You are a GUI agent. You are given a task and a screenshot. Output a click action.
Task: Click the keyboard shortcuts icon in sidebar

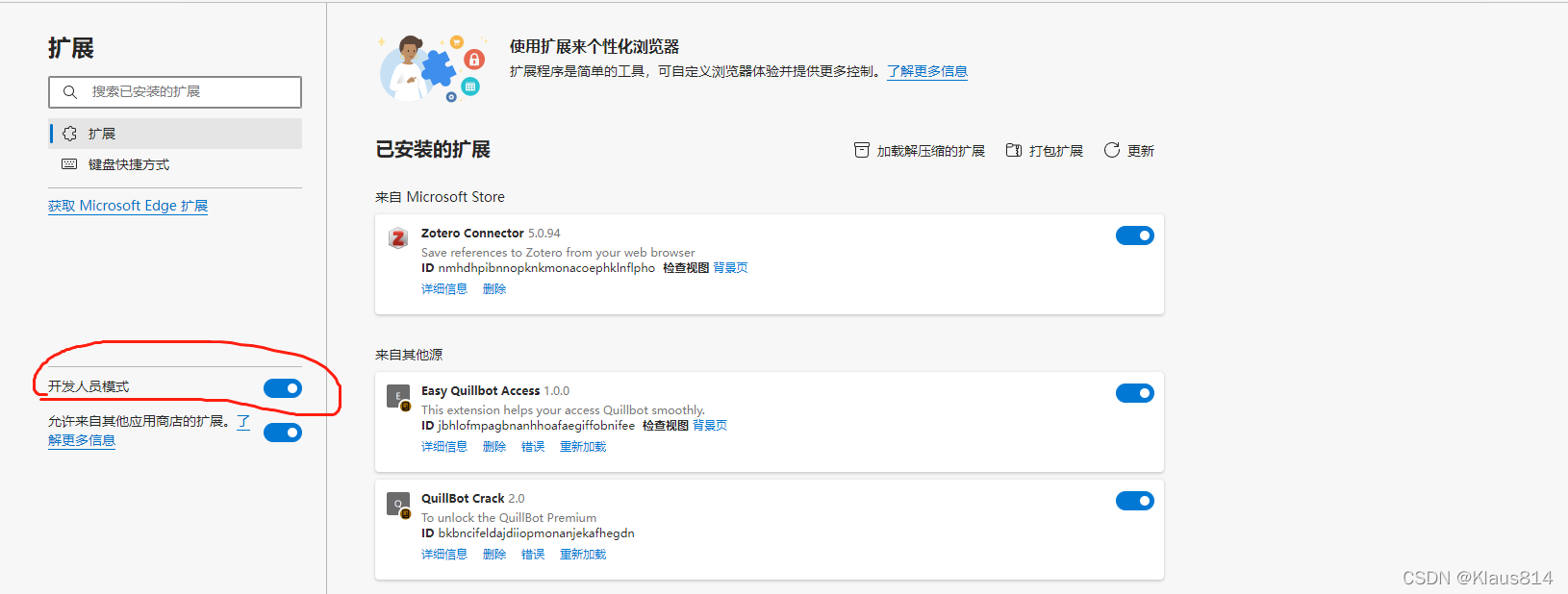pos(69,164)
